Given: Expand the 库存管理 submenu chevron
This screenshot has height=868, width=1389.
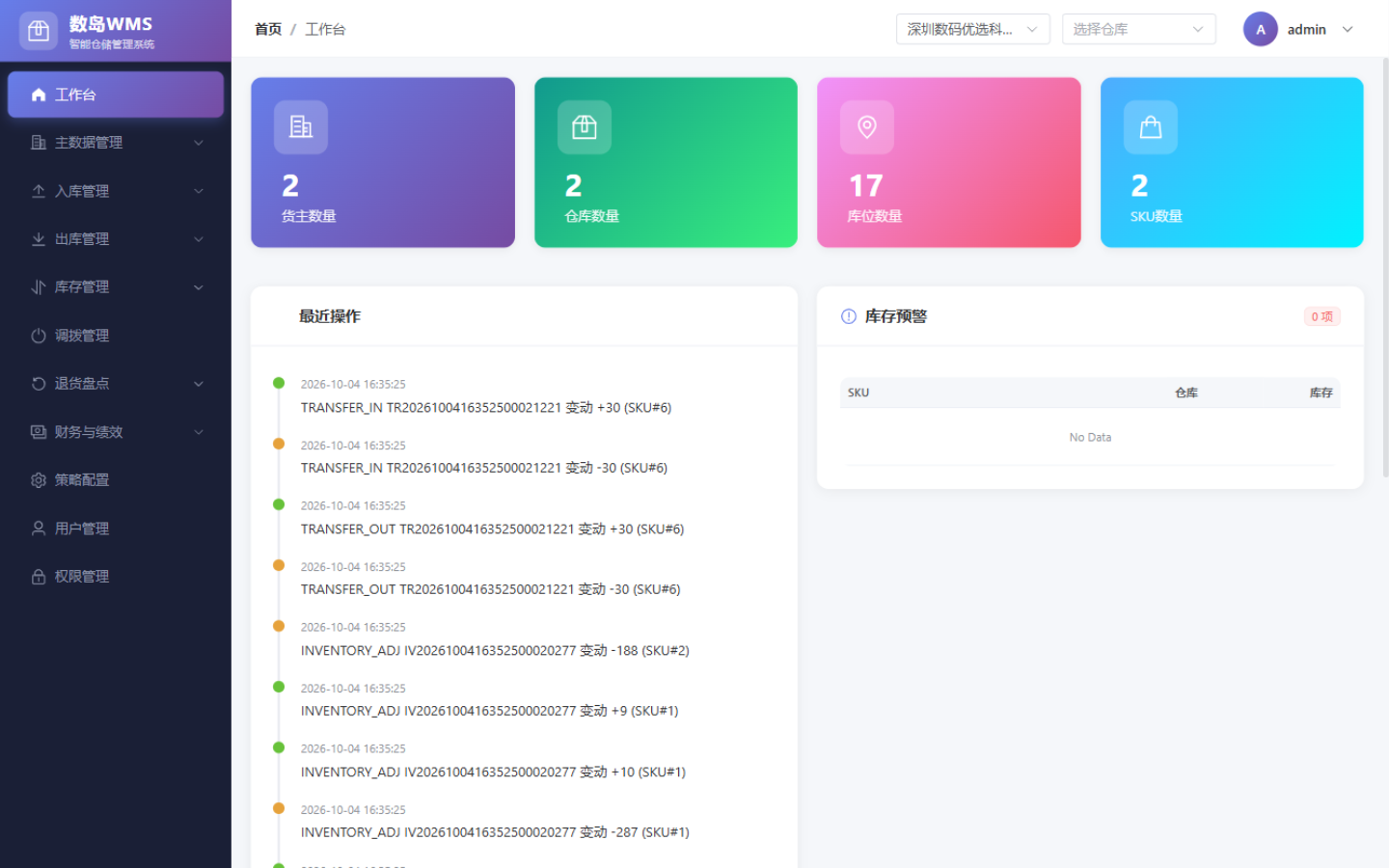Looking at the screenshot, I should 199,287.
